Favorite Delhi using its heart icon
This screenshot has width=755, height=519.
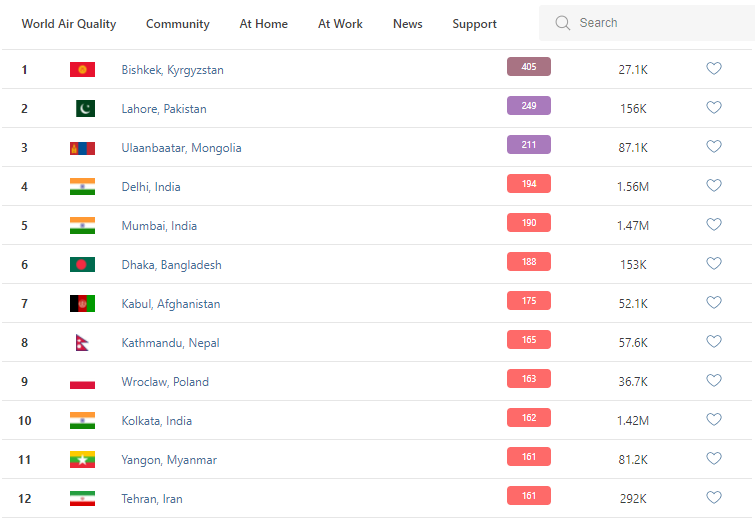tap(714, 186)
